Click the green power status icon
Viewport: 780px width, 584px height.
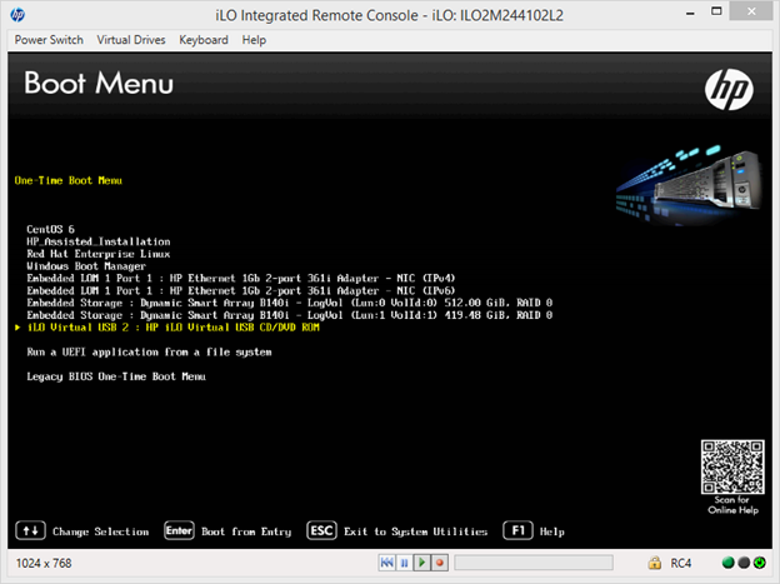pyautogui.click(x=760, y=563)
